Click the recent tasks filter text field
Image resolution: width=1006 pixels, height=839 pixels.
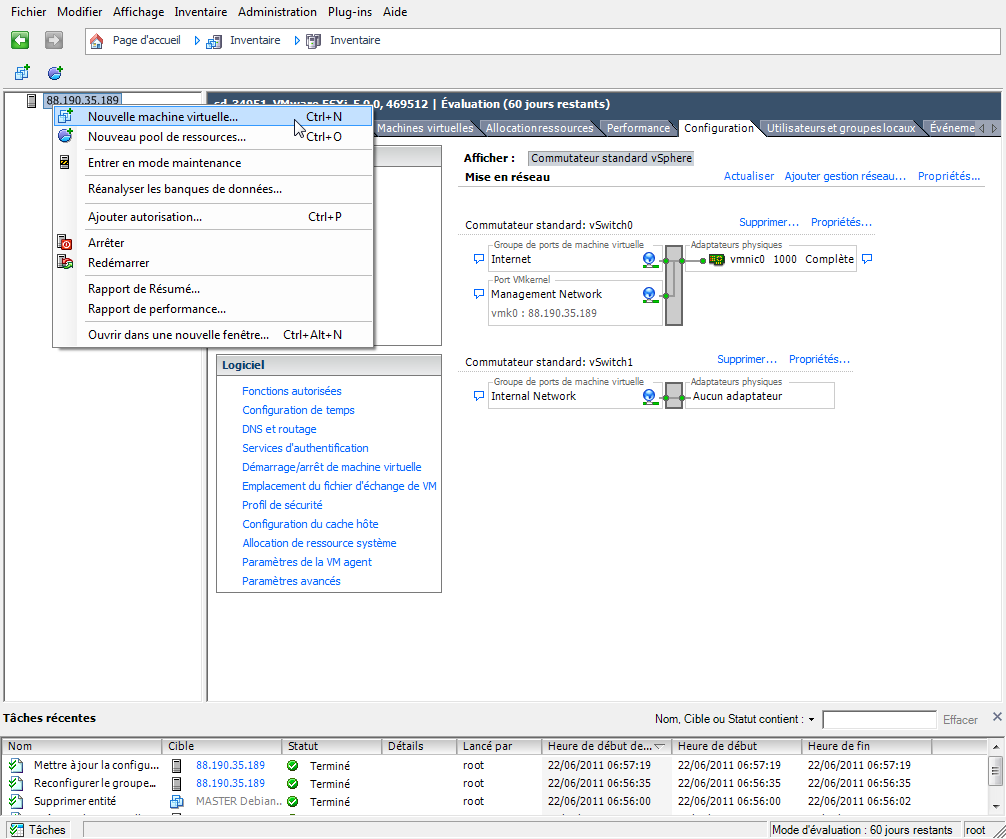click(879, 720)
